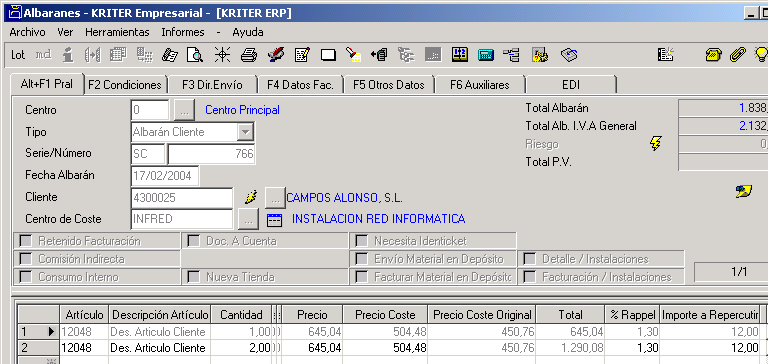Toggle Comisión Indirecta checkbox
The width and height of the screenshot is (768, 364).
[25, 259]
